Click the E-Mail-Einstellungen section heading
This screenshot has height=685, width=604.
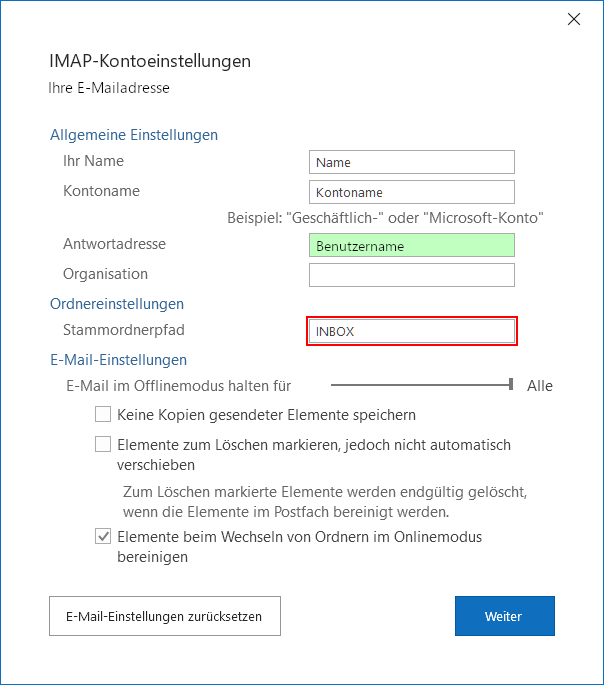point(118,360)
